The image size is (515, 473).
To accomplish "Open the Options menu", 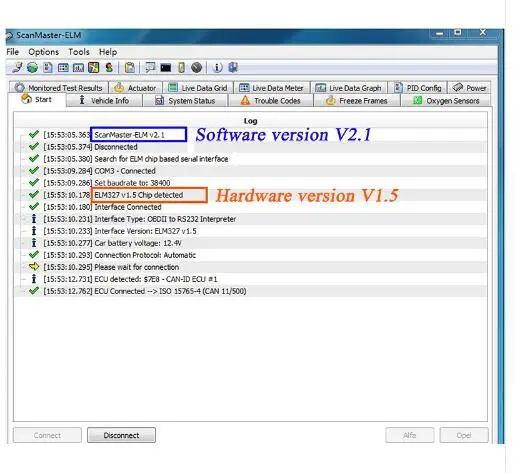I will [x=44, y=52].
